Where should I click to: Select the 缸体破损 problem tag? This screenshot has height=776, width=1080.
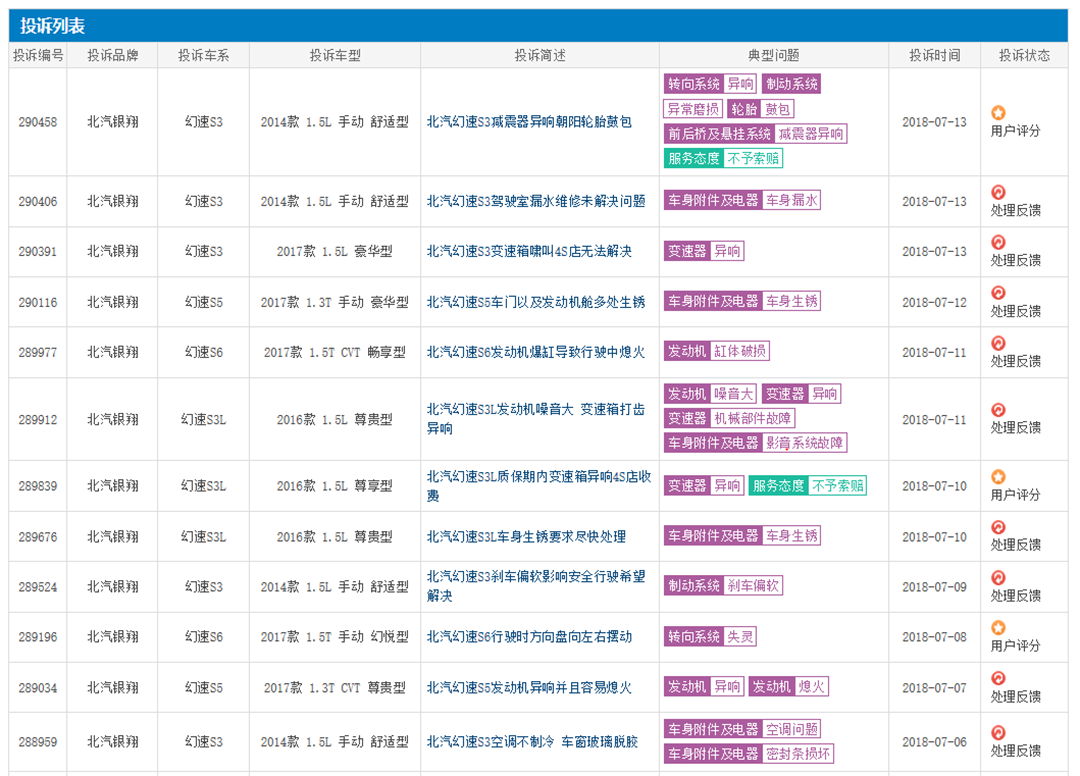pos(740,351)
